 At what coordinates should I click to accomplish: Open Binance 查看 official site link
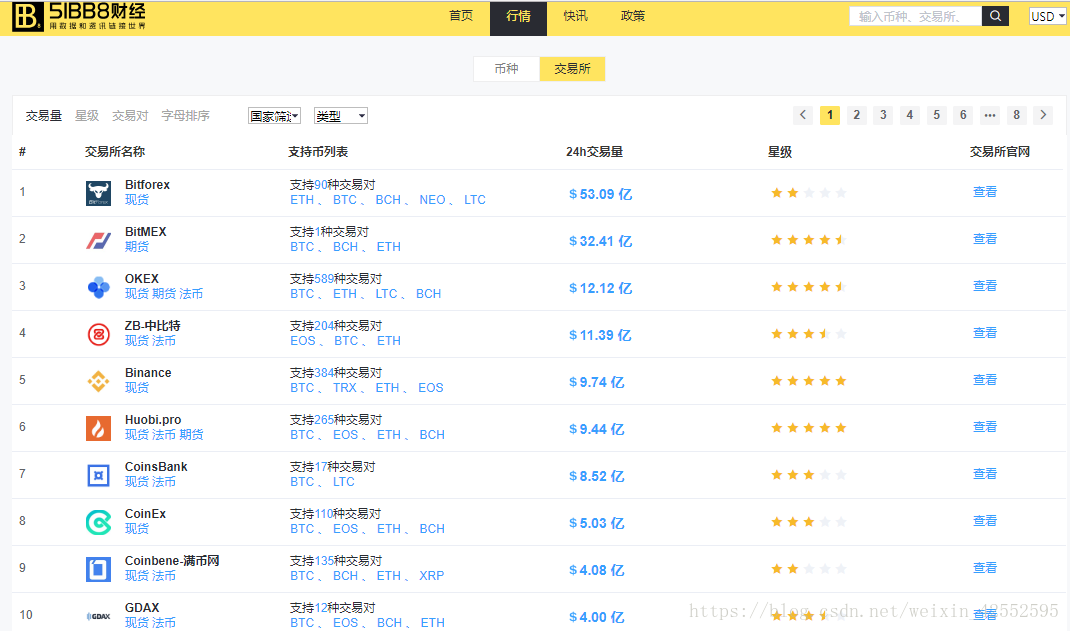985,380
